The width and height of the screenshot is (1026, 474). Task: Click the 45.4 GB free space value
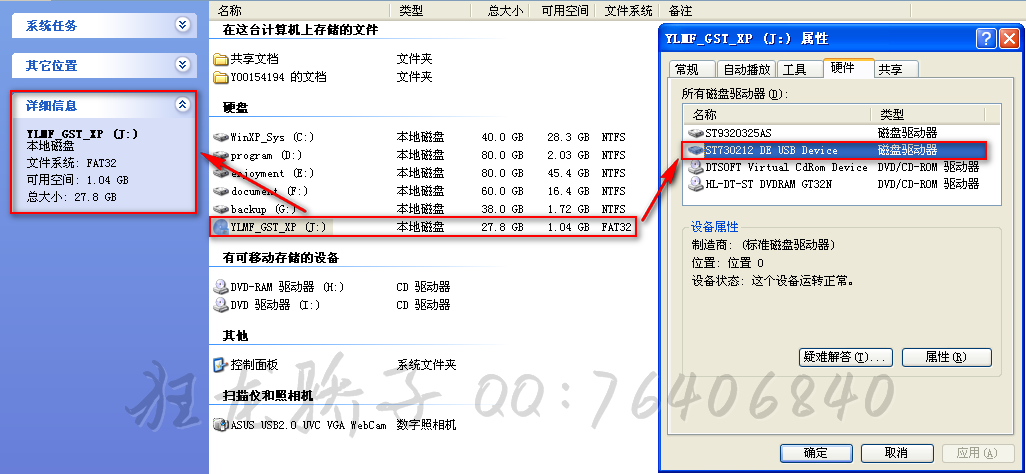569,173
